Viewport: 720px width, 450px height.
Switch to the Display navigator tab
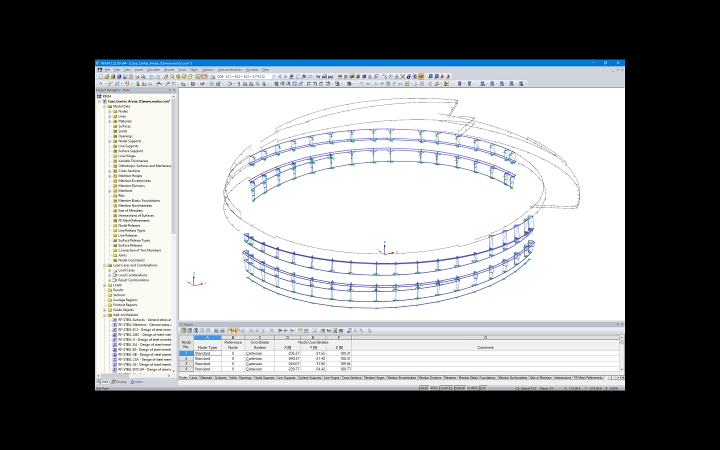[119, 382]
